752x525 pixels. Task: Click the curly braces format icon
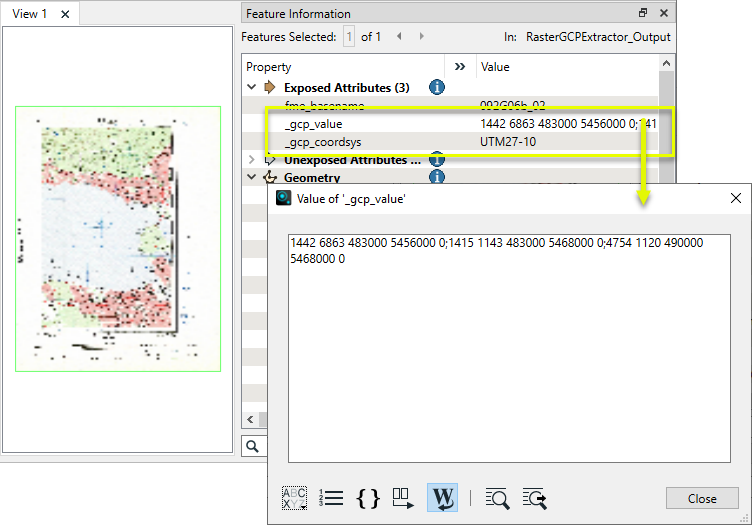click(x=368, y=497)
